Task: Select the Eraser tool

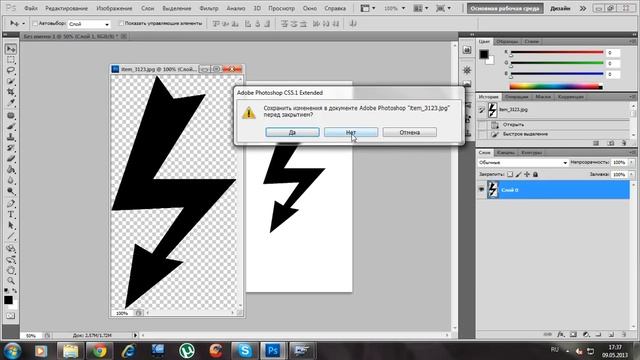Action: pos(11,159)
